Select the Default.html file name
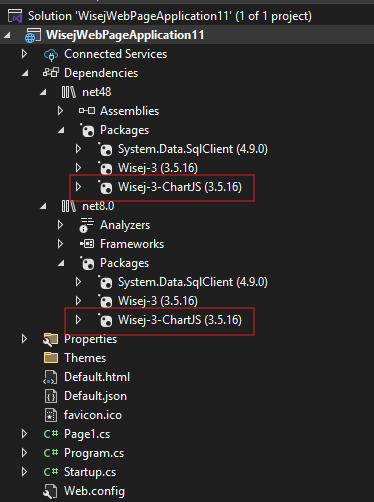 (97, 377)
